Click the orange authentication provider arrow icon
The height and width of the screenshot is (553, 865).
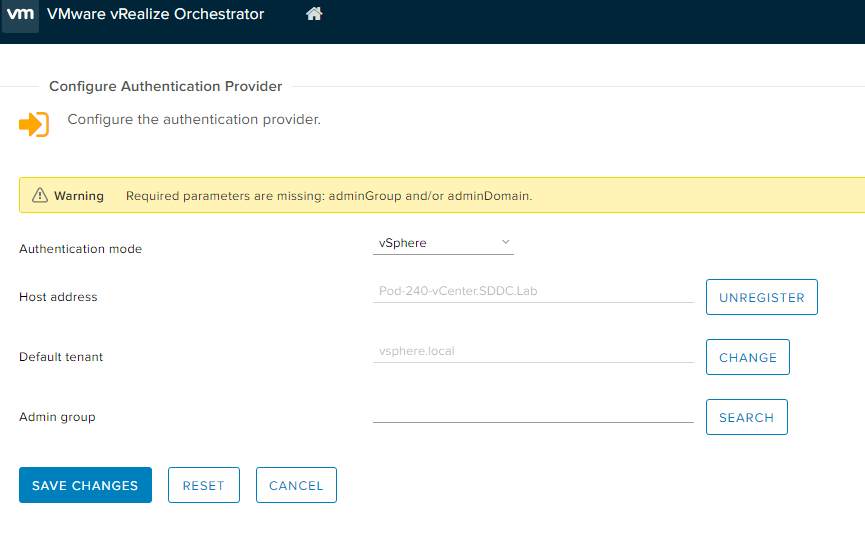tap(34, 125)
